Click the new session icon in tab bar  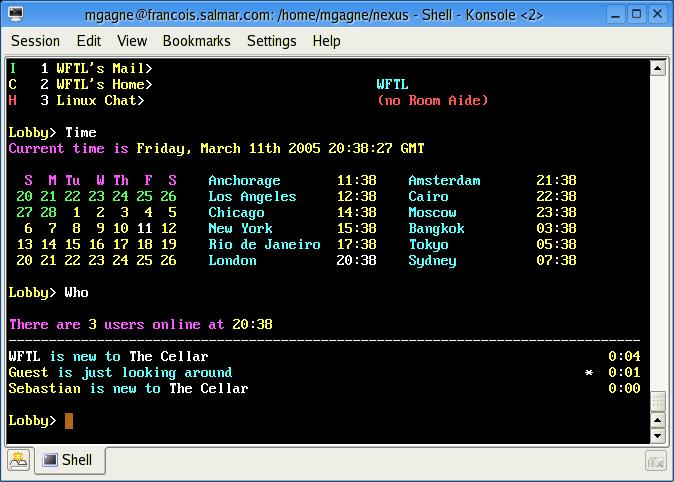click(x=18, y=460)
